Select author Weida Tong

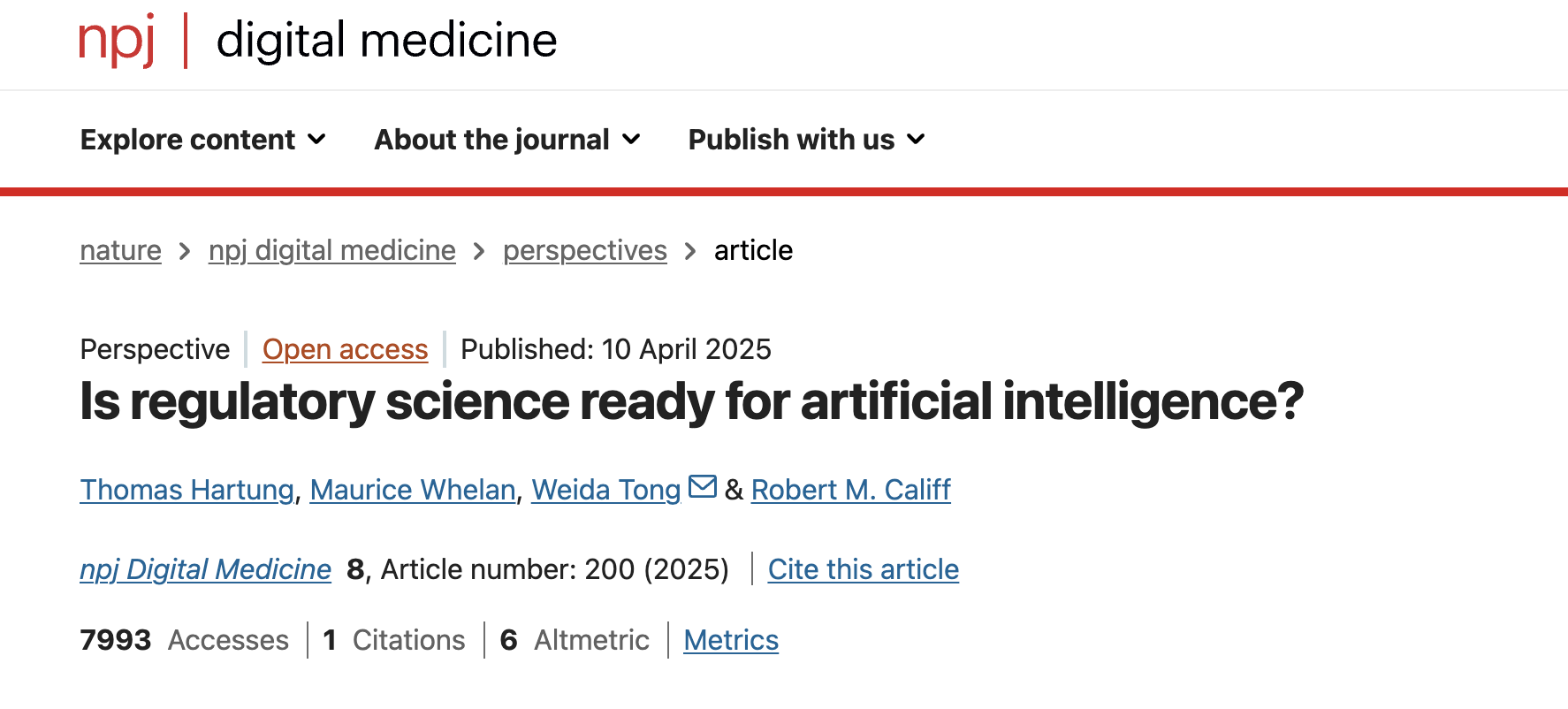(605, 490)
